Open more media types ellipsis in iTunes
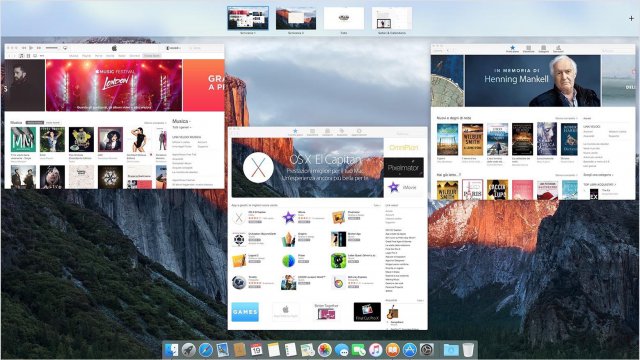This screenshot has width=640, height=360. coord(42,56)
